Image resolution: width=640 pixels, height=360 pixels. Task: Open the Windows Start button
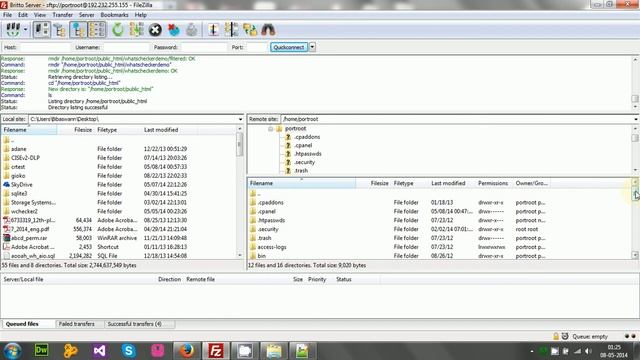13,351
